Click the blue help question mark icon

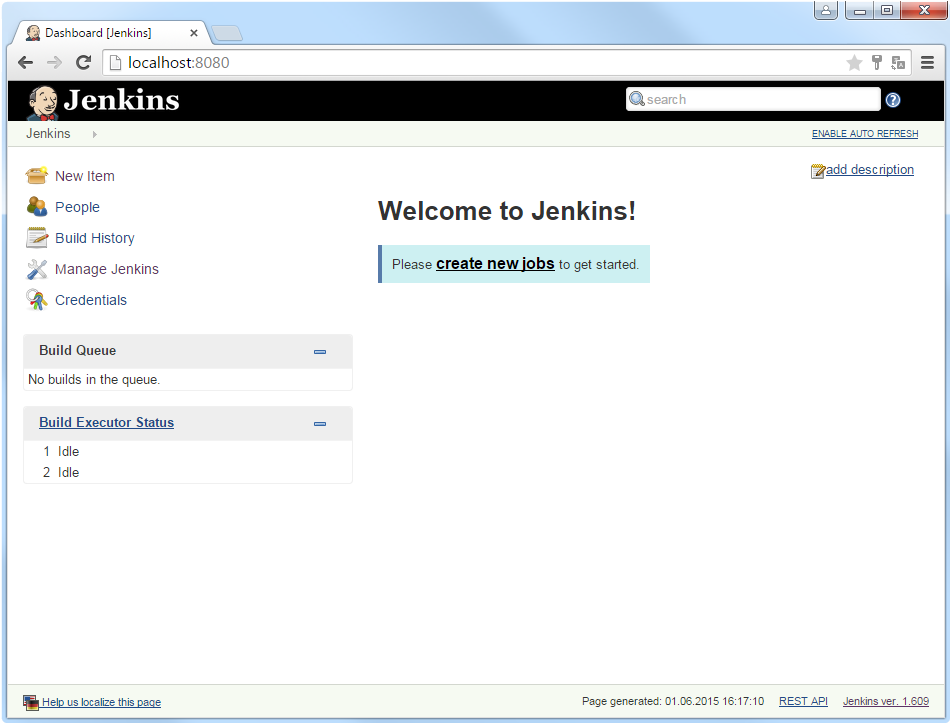tap(892, 100)
